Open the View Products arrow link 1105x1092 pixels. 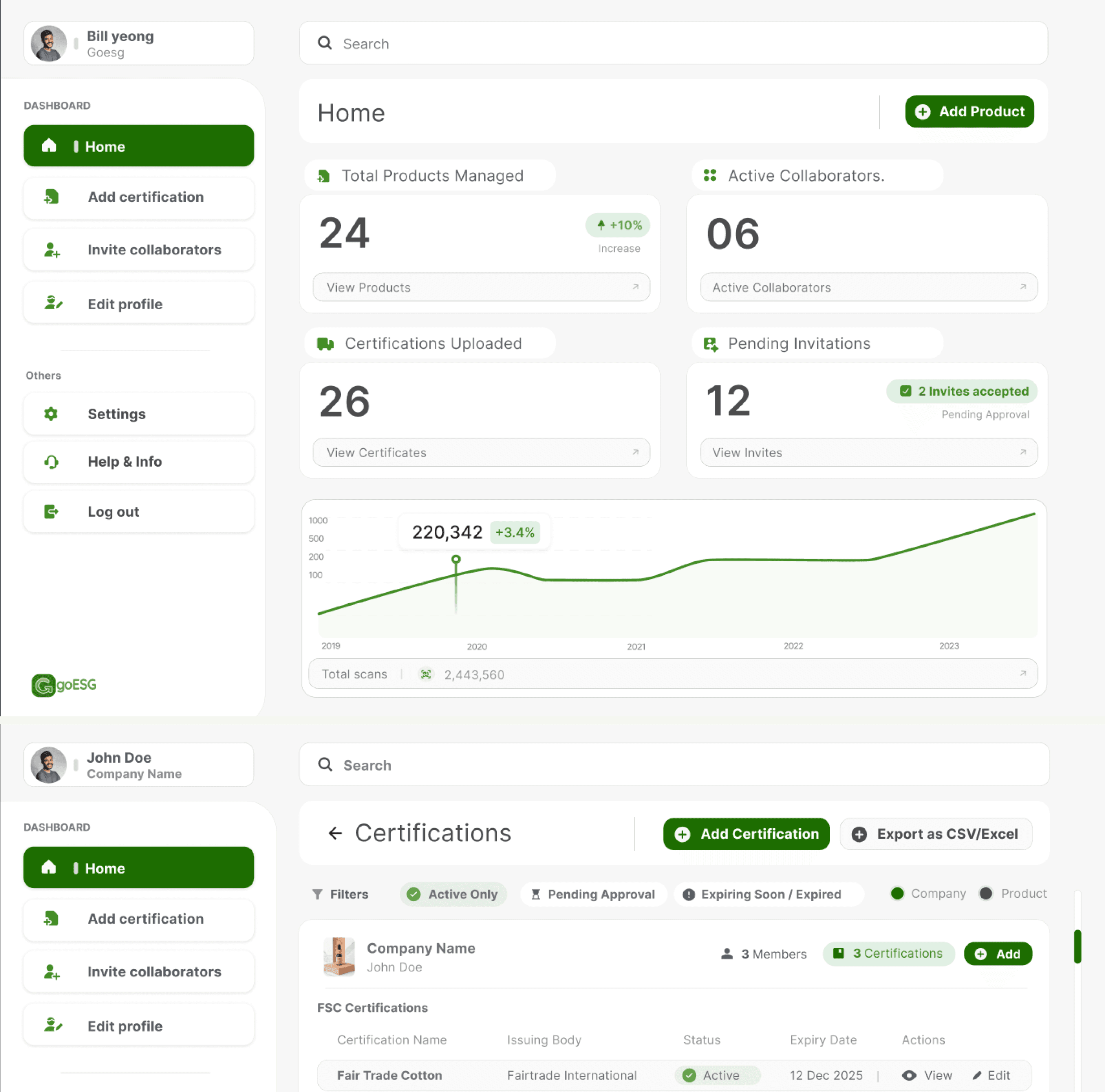tap(635, 287)
